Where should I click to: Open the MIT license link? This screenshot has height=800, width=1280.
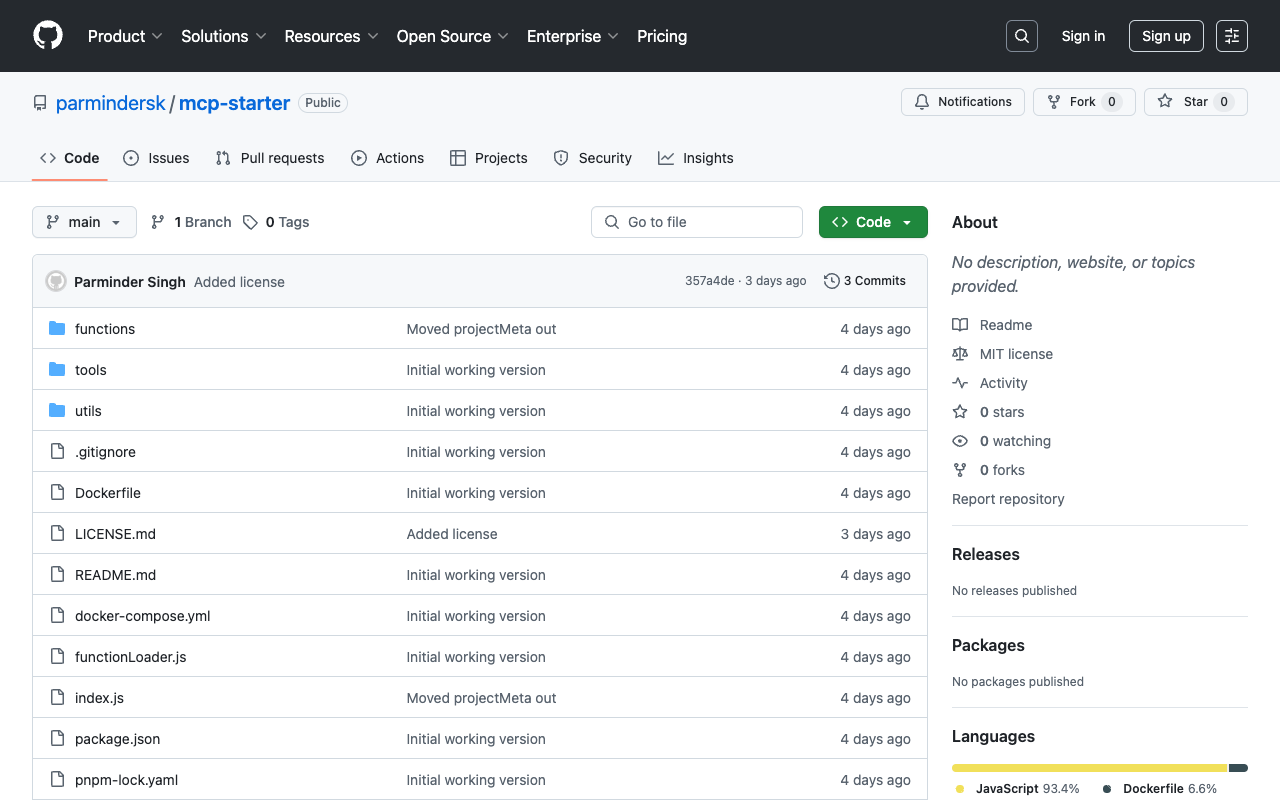tap(1016, 354)
